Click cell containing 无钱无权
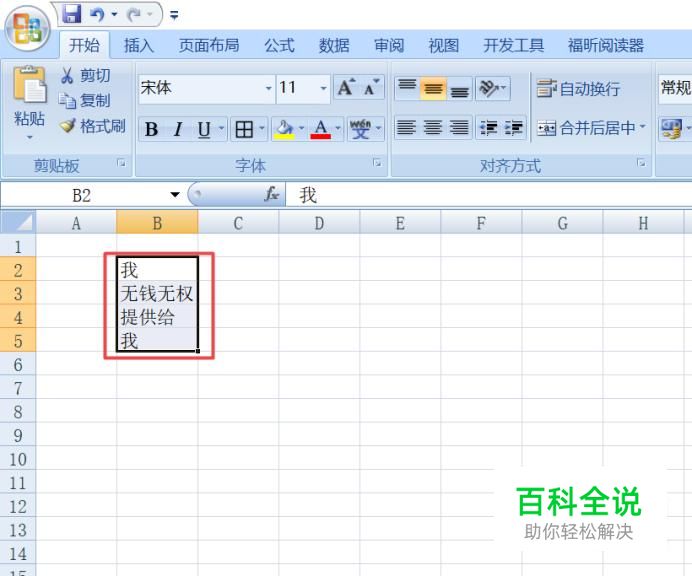 (157, 294)
